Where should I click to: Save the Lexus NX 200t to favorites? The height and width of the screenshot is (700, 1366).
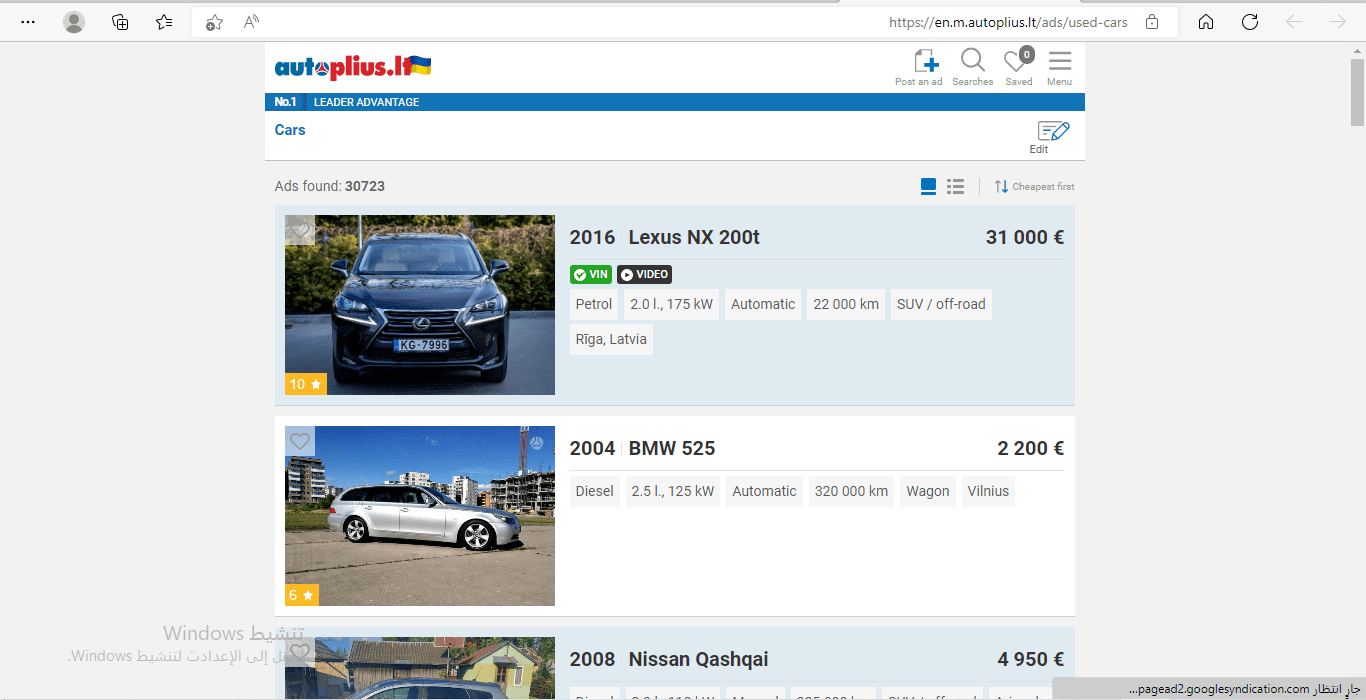(300, 230)
